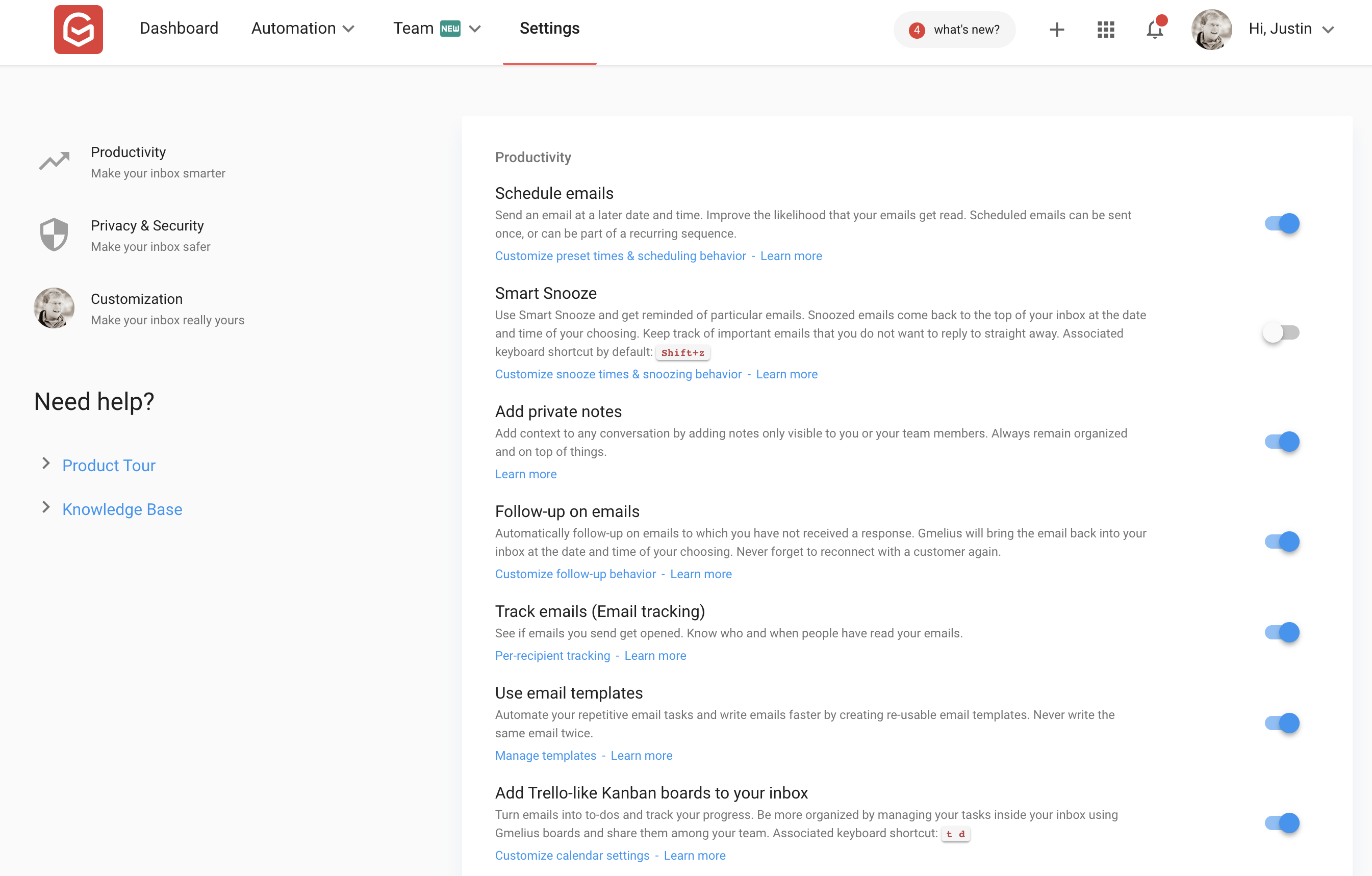
Task: Turn off Add private notes toggle
Action: click(1282, 442)
